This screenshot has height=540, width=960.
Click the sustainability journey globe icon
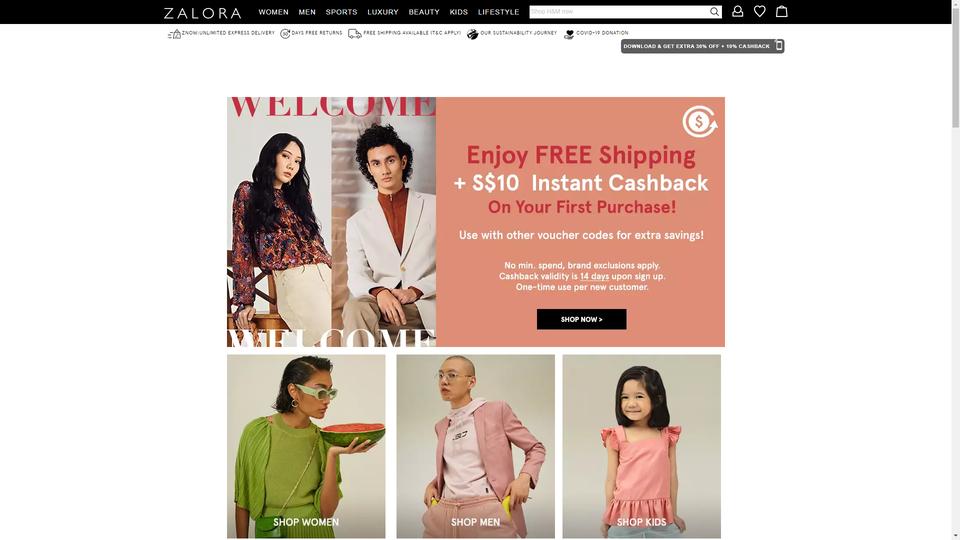click(472, 34)
